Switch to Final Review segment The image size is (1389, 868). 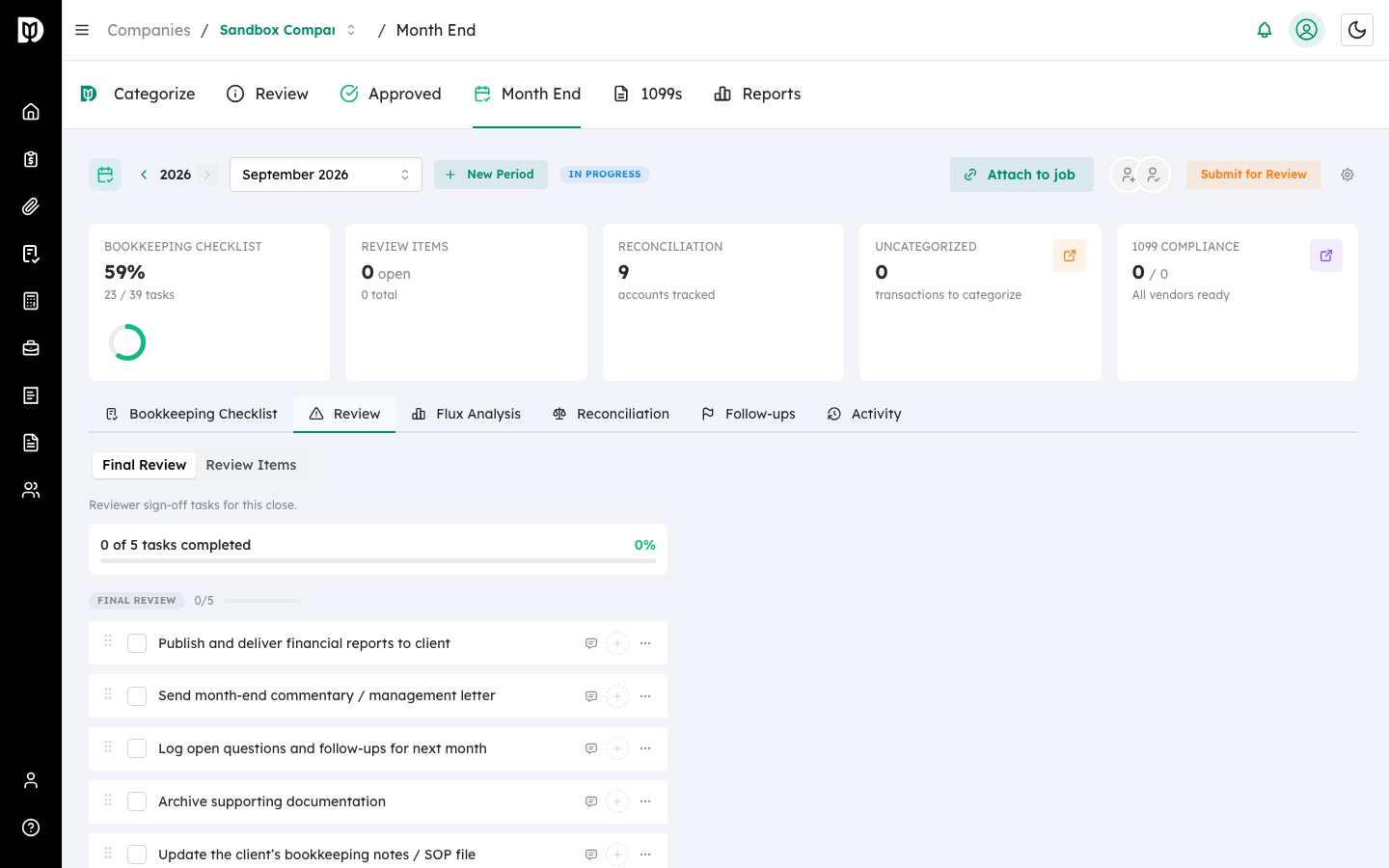[x=144, y=465]
